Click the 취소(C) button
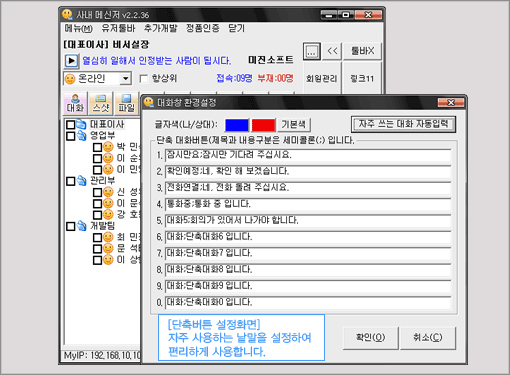This screenshot has height=375, width=510. [x=428, y=338]
